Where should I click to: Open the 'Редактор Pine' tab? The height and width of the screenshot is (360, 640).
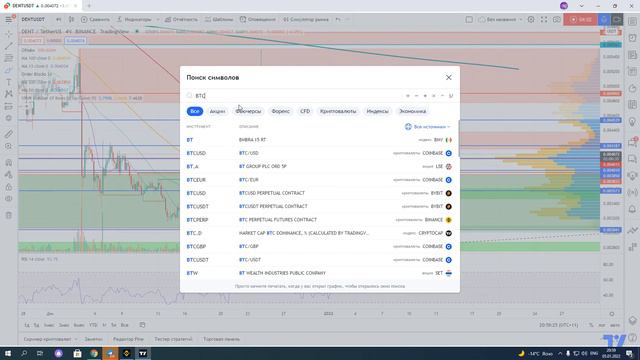click(x=128, y=339)
